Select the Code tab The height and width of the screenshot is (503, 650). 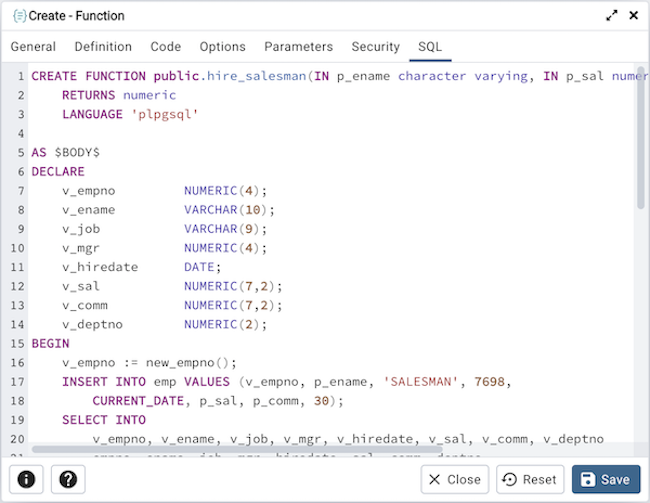pos(166,47)
